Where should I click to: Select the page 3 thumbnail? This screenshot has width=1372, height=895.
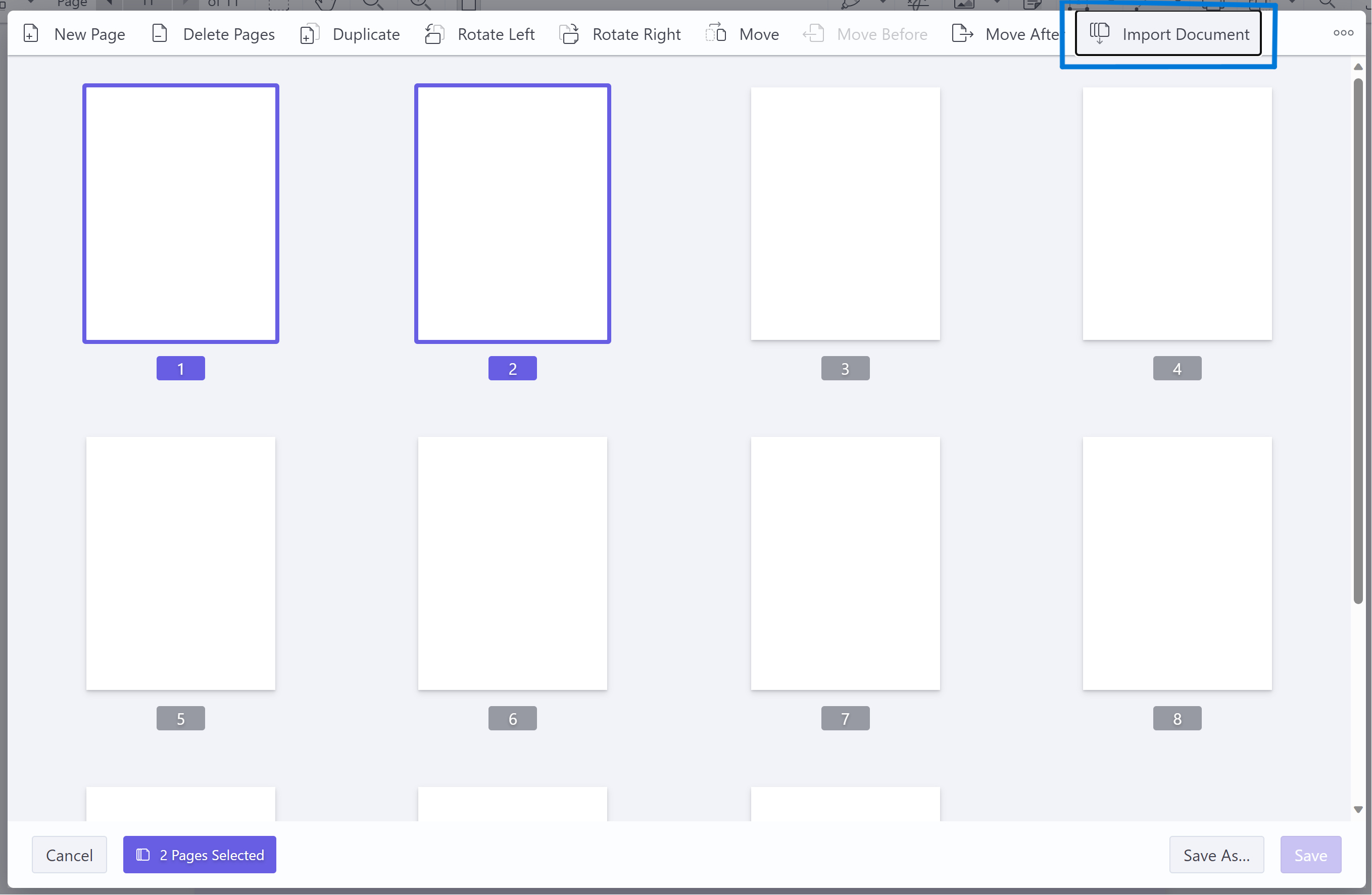click(x=845, y=213)
